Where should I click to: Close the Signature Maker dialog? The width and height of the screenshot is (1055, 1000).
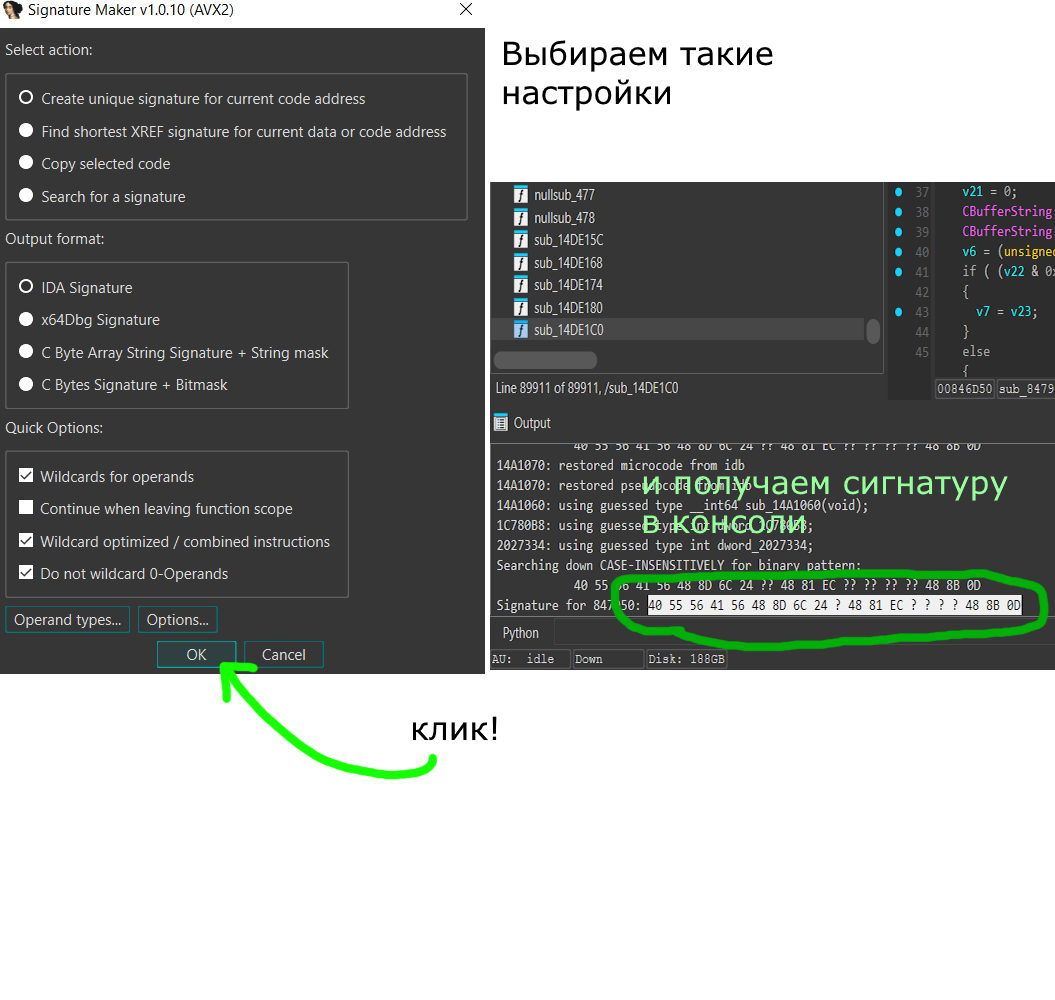coord(466,9)
